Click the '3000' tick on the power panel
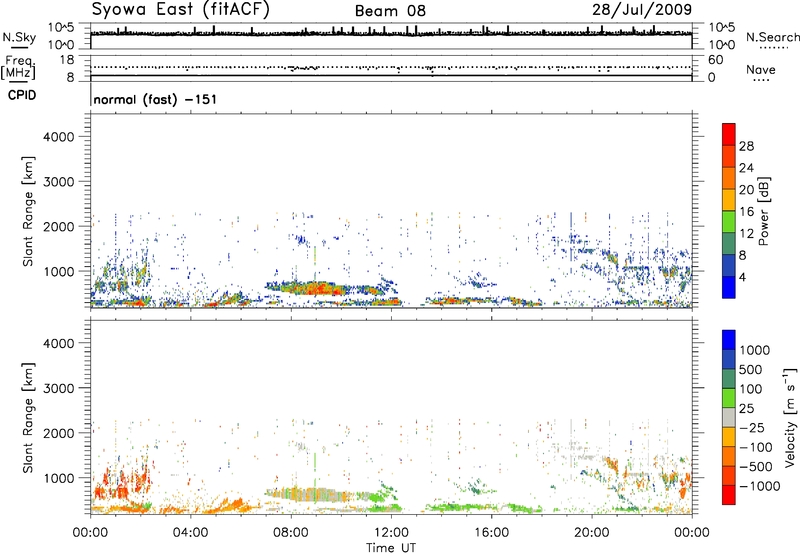The width and height of the screenshot is (800, 554). pyautogui.click(x=58, y=182)
